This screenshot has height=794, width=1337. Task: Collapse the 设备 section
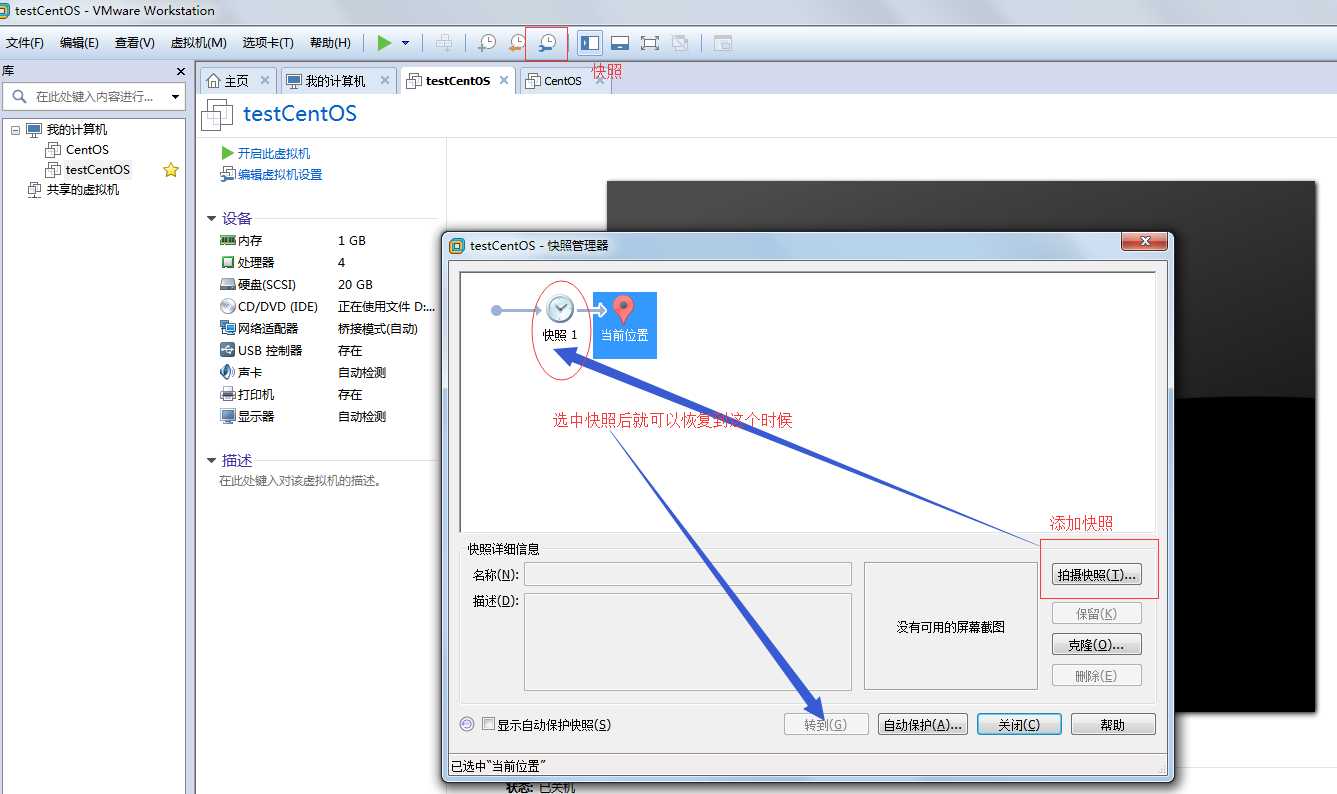(x=211, y=219)
